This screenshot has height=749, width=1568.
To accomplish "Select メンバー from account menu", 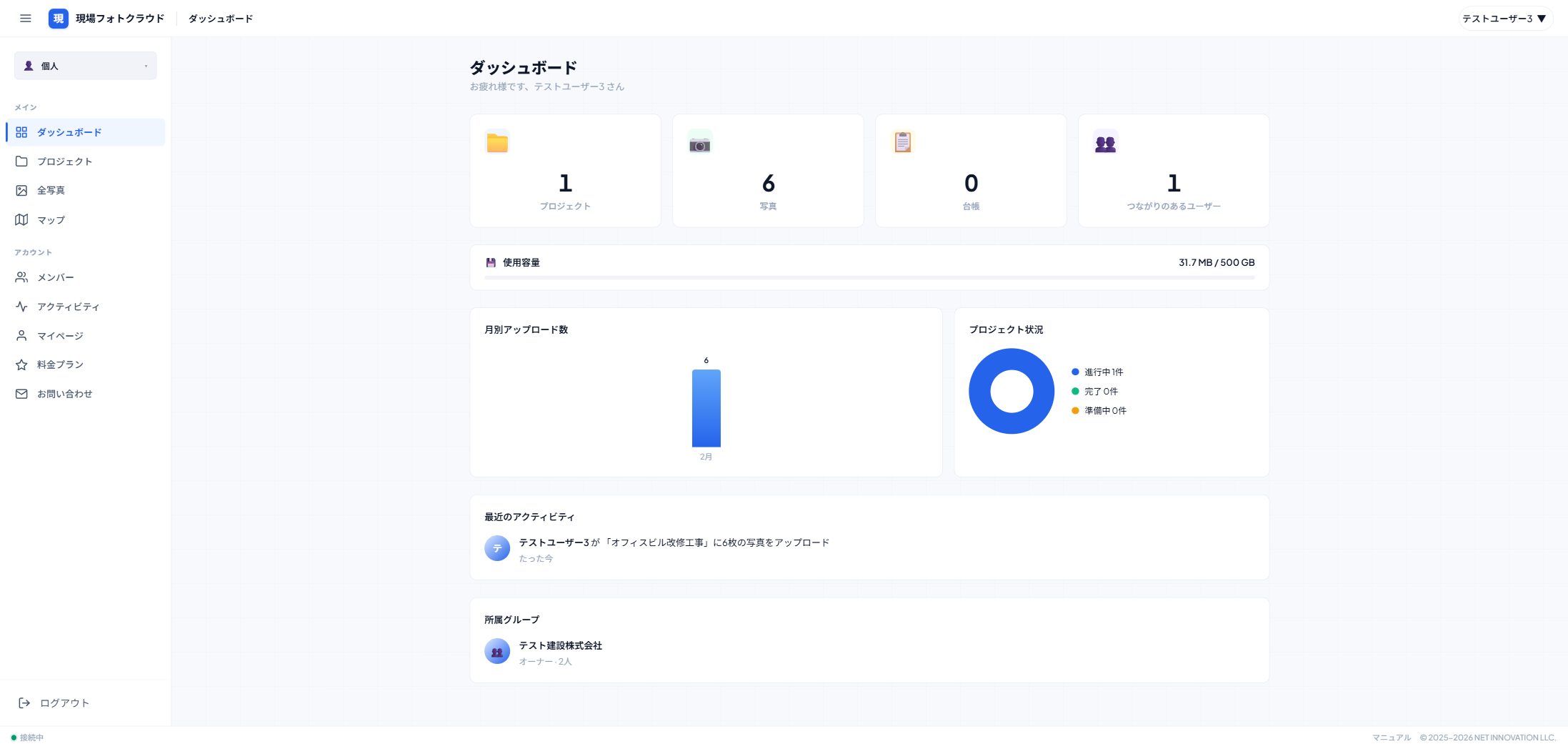I will 55,277.
